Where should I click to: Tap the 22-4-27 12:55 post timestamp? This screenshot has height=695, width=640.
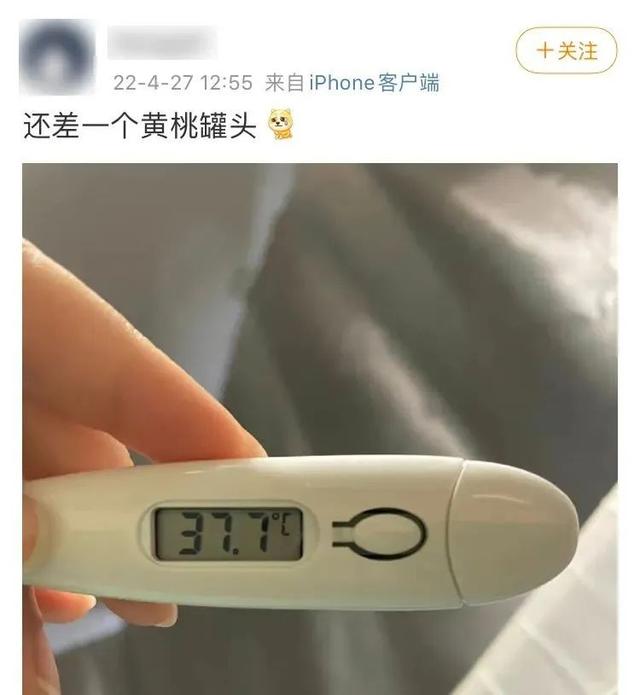pyautogui.click(x=183, y=83)
